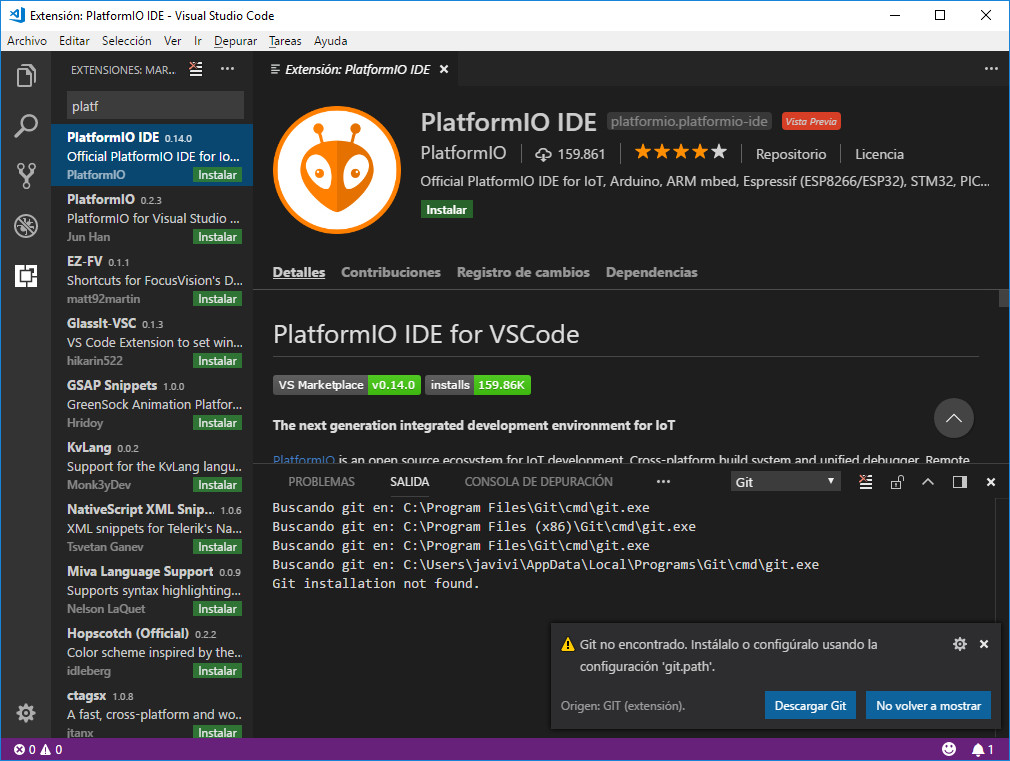
Task: Install PlatformIO by Jun Han
Action: (217, 236)
